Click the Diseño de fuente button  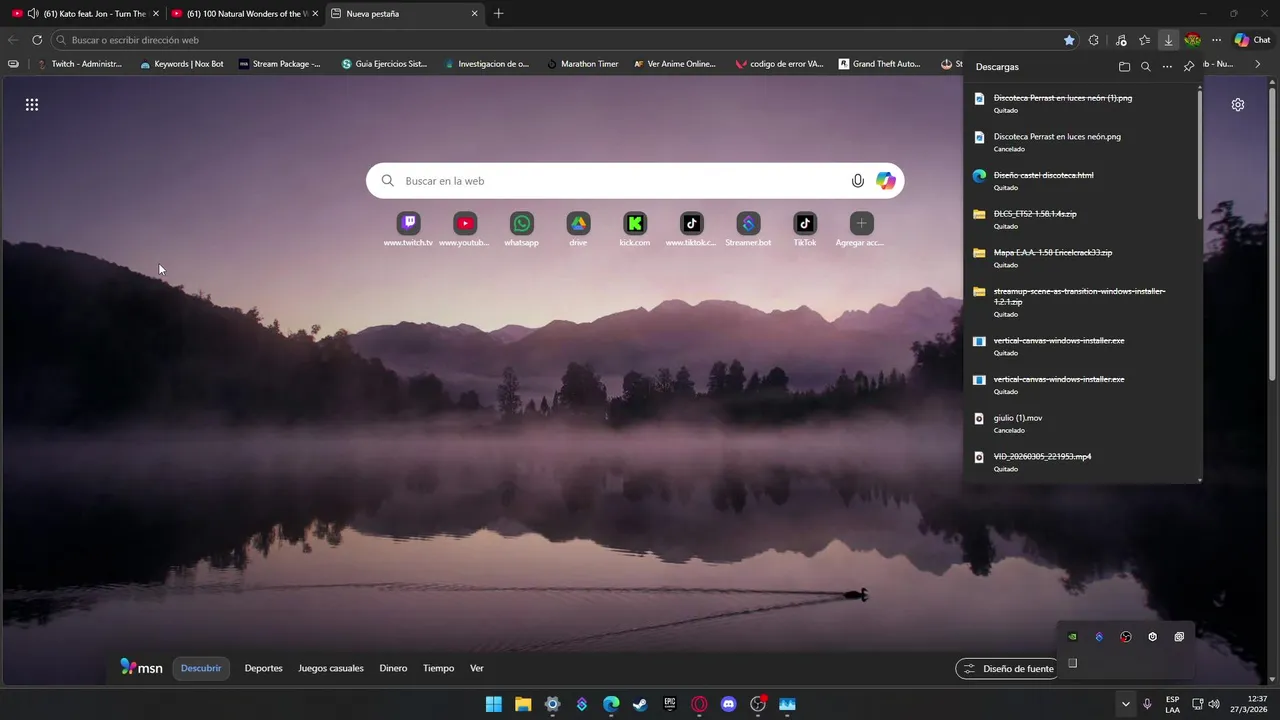point(1008,669)
